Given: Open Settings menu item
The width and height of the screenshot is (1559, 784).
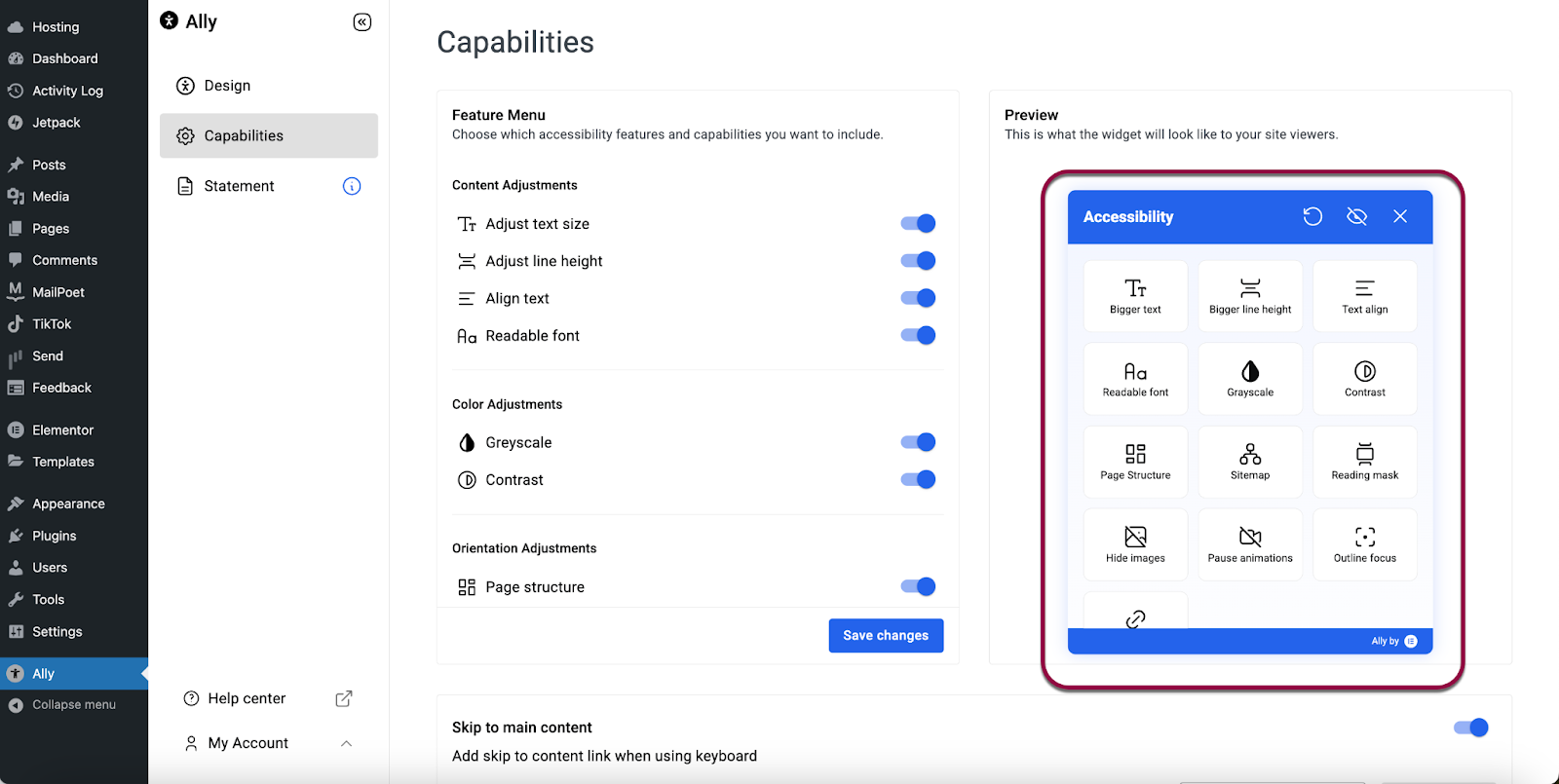Looking at the screenshot, I should (74, 632).
